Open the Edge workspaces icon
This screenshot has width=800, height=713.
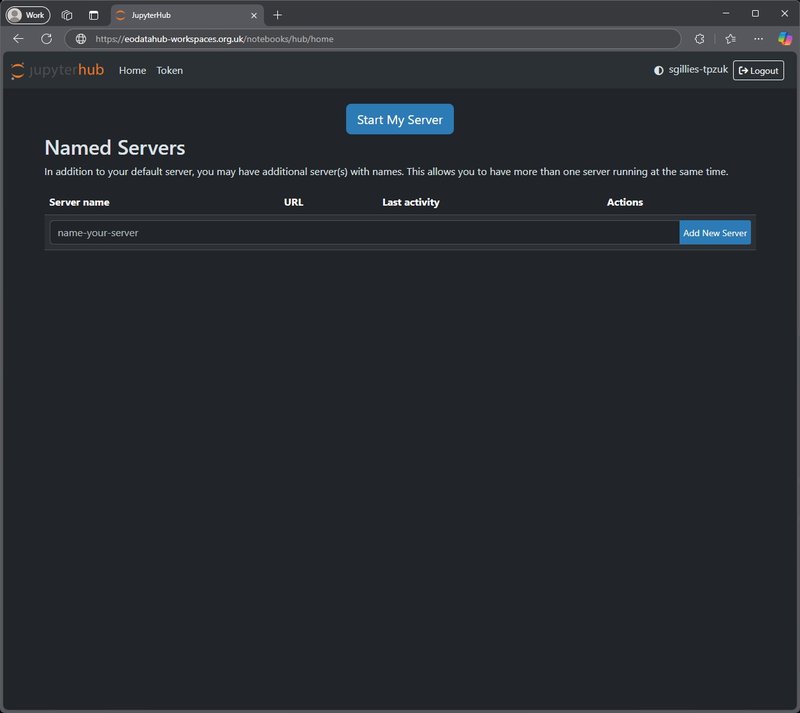click(x=67, y=15)
